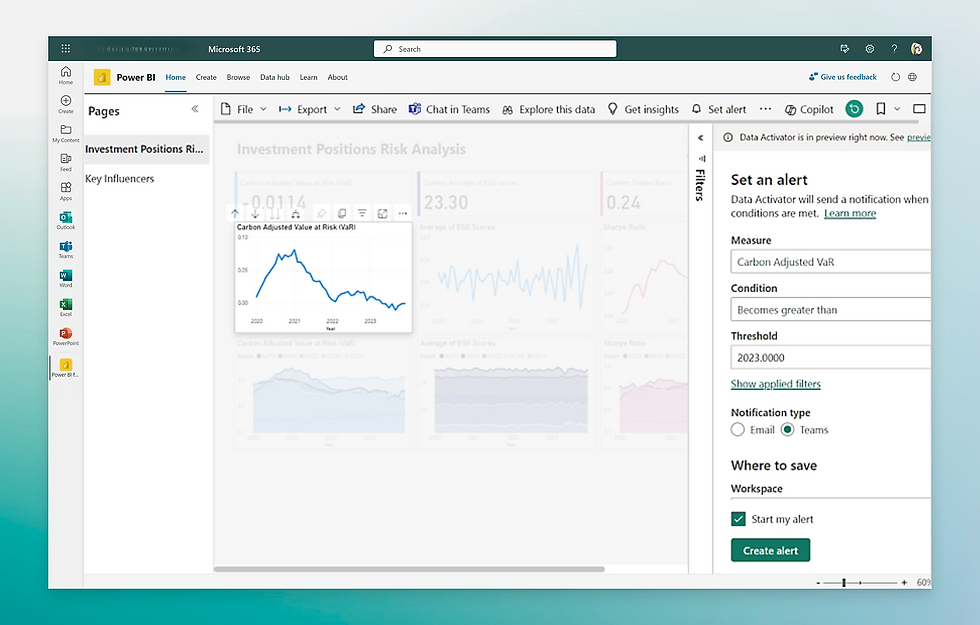Image resolution: width=980 pixels, height=625 pixels.
Task: Click the pin visual icon on the chart
Action: point(321,213)
